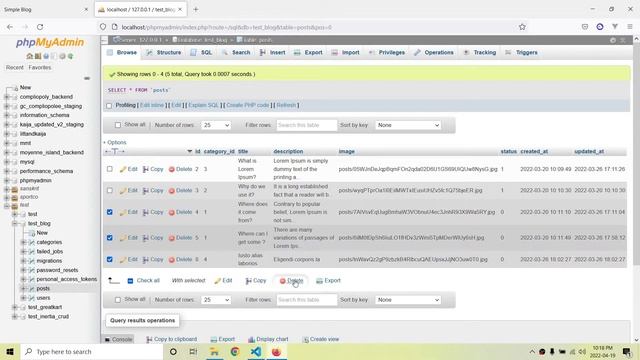Open the Console button at bottom
The width and height of the screenshot is (640, 360).
[118, 339]
